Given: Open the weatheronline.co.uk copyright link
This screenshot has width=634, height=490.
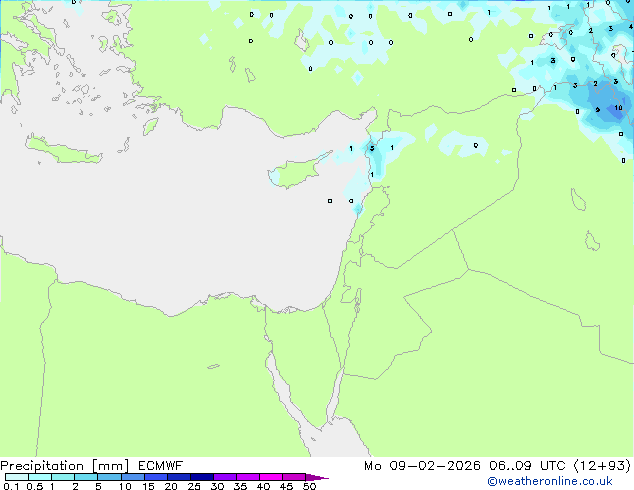Looking at the screenshot, I should click(x=550, y=481).
